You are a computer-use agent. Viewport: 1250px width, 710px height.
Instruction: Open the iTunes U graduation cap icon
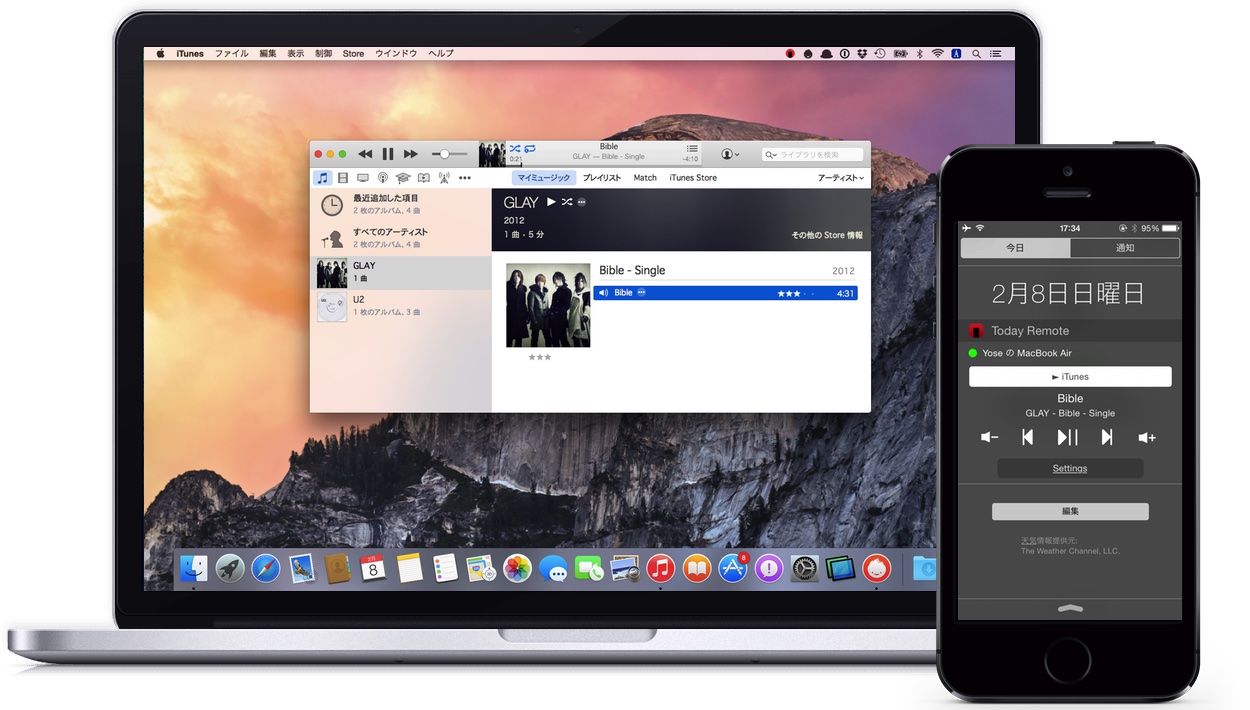pyautogui.click(x=403, y=178)
